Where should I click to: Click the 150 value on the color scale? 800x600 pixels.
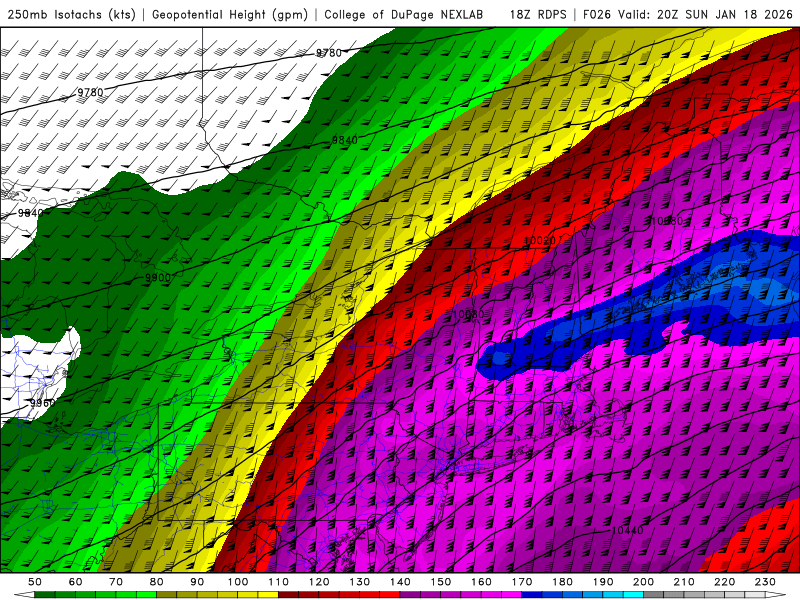click(441, 582)
